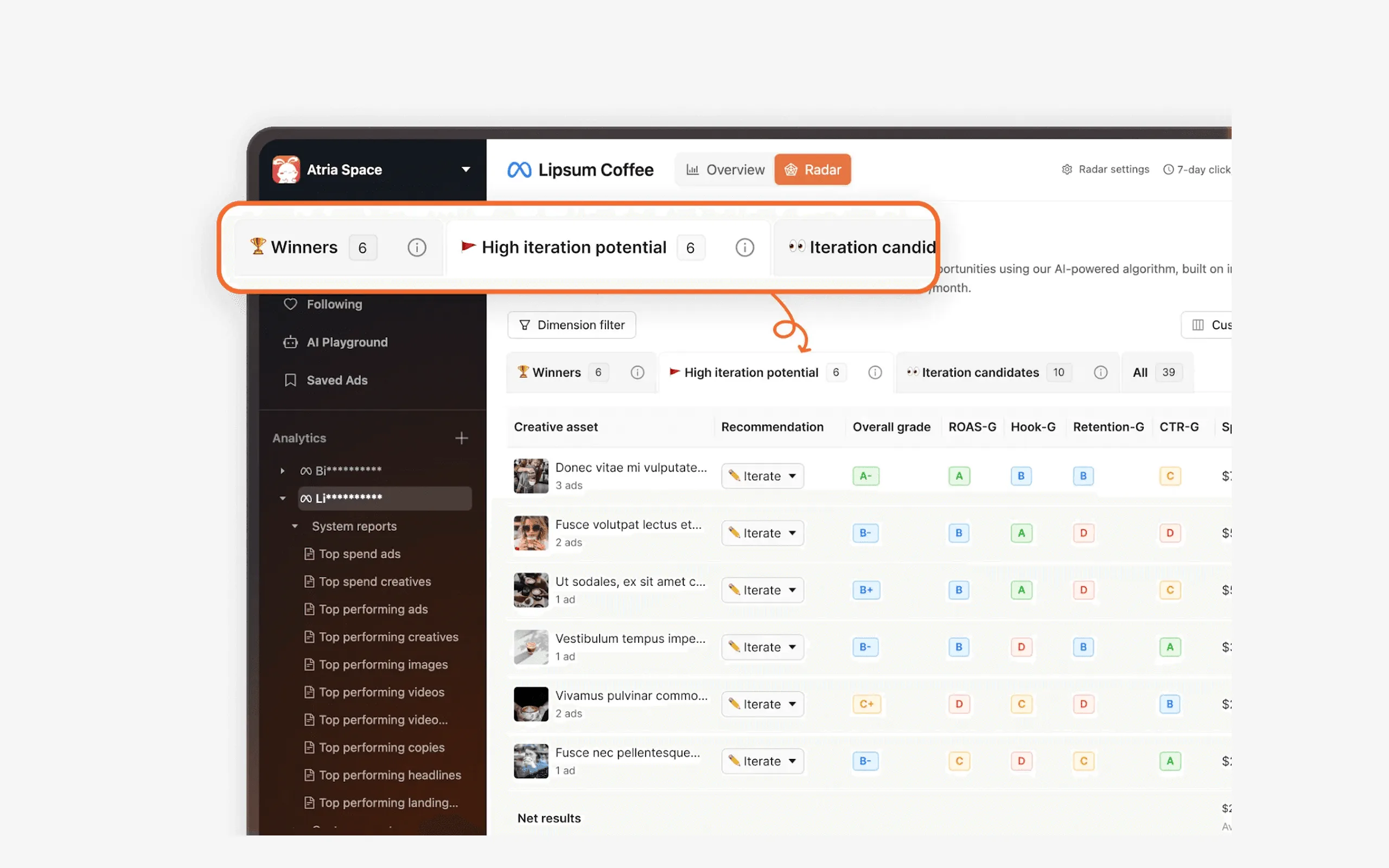Image resolution: width=1389 pixels, height=868 pixels.
Task: Click the Hook-G column header
Action: click(x=1033, y=427)
